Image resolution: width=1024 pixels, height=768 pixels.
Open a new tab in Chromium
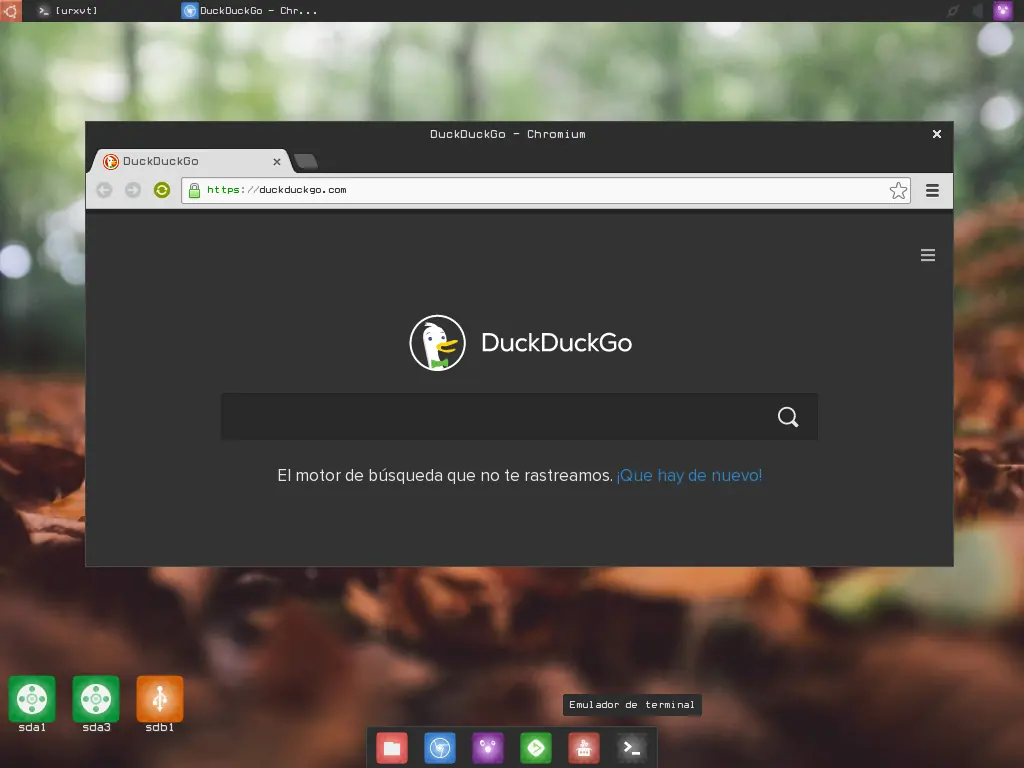click(x=305, y=161)
